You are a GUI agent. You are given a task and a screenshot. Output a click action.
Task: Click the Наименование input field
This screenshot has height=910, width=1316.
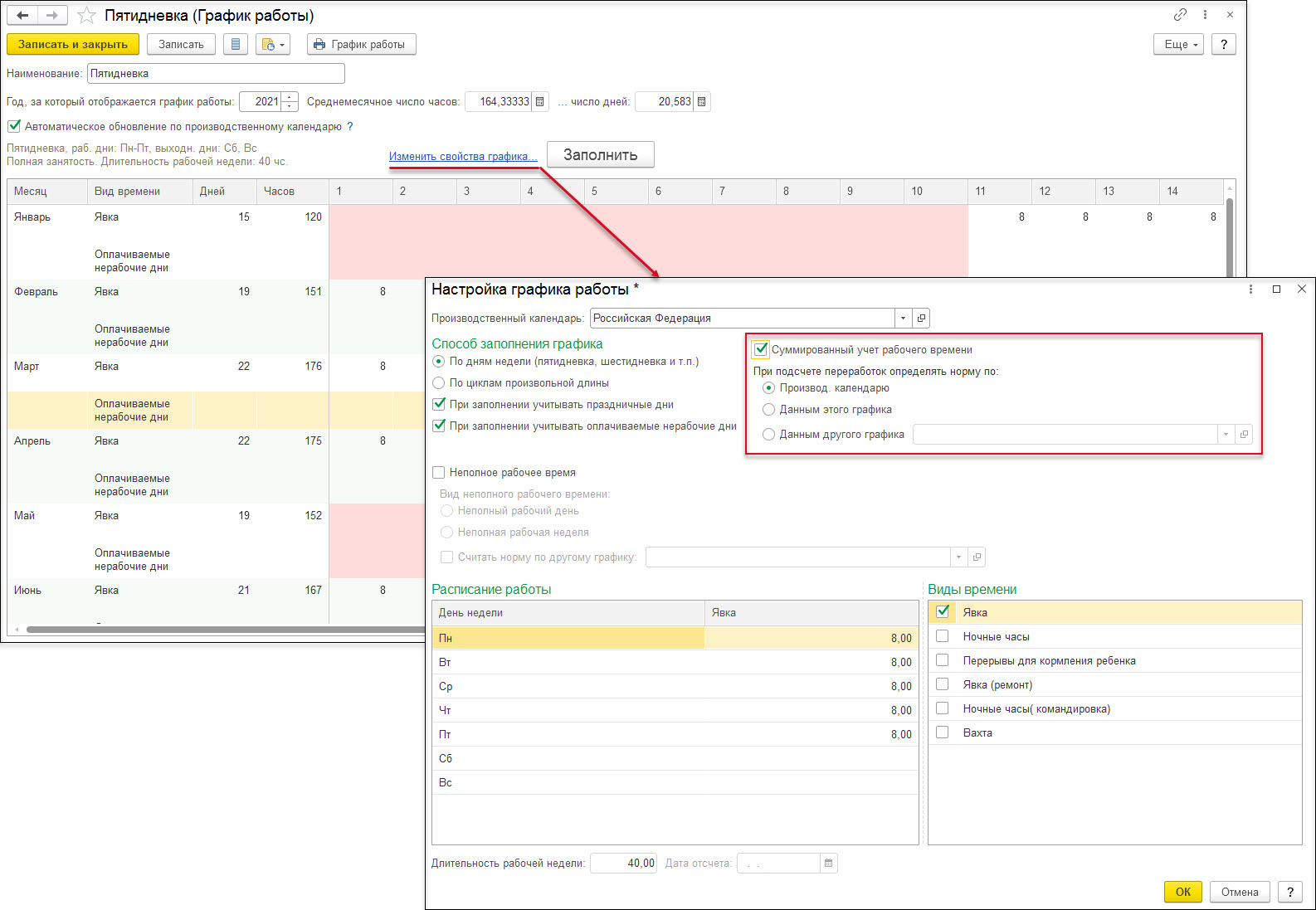[x=216, y=74]
